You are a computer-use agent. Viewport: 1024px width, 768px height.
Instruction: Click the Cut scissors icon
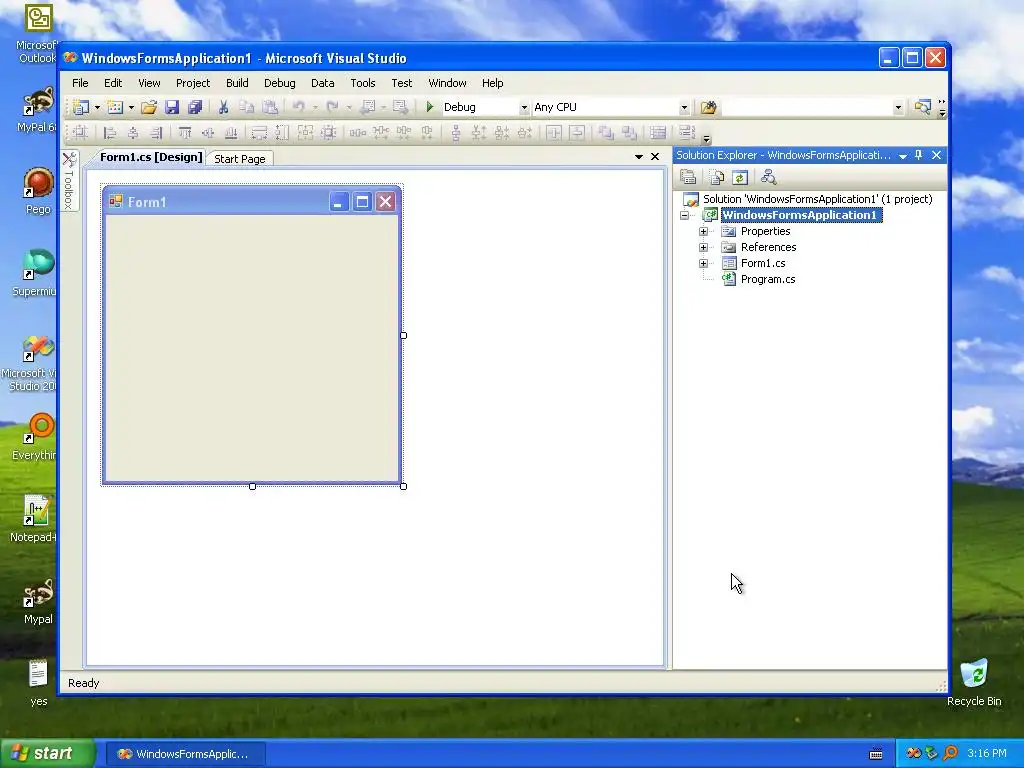tap(223, 107)
